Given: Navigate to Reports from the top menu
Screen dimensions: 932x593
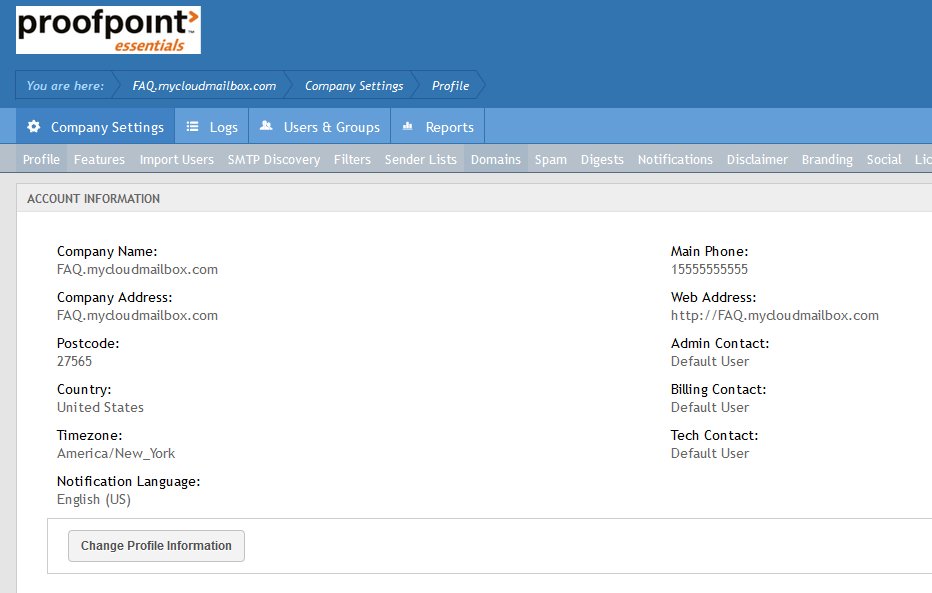Looking at the screenshot, I should point(446,126).
